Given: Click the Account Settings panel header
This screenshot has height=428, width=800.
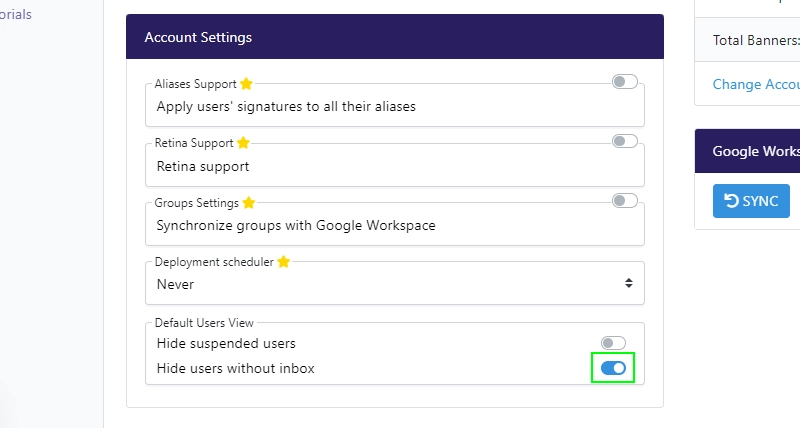Looking at the screenshot, I should tap(395, 37).
